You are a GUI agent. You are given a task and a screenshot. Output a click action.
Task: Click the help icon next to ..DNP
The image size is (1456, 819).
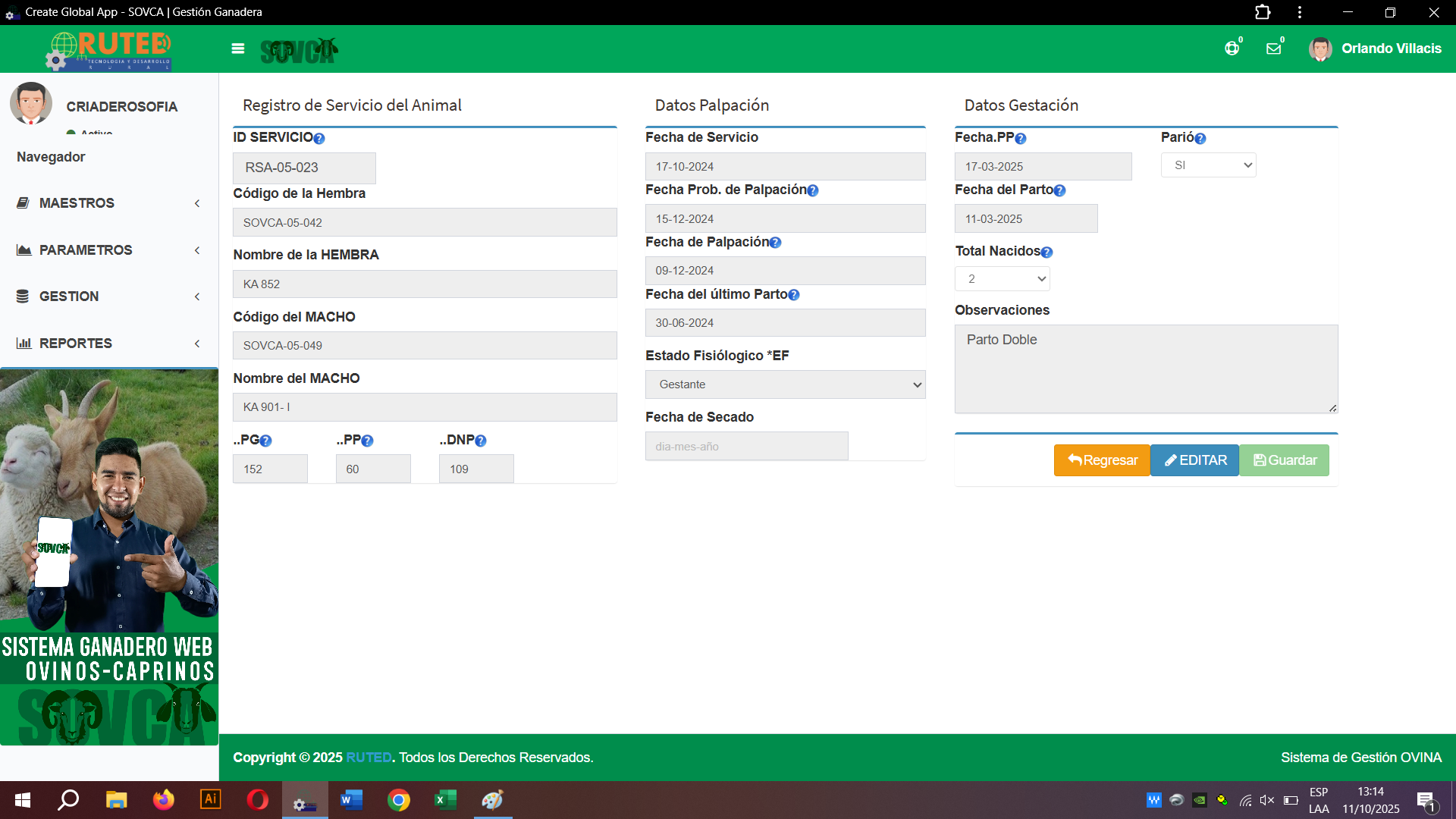pos(481,441)
